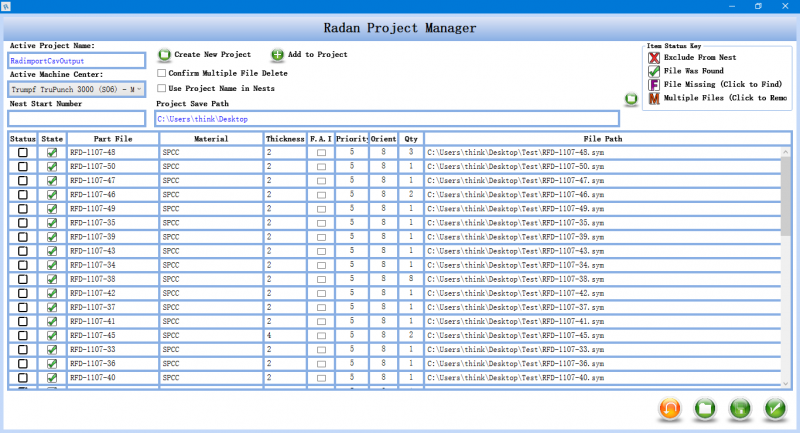800x433 pixels.
Task: Click the Add to Project plus icon
Action: click(277, 54)
